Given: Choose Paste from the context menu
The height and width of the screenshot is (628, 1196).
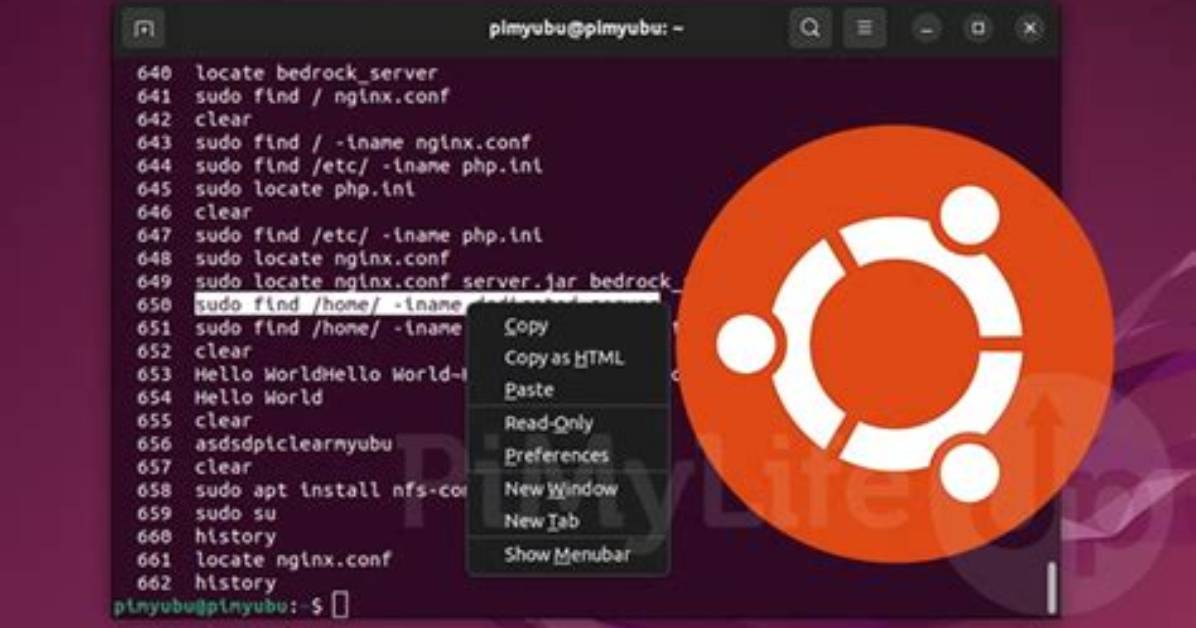Looking at the screenshot, I should point(529,390).
